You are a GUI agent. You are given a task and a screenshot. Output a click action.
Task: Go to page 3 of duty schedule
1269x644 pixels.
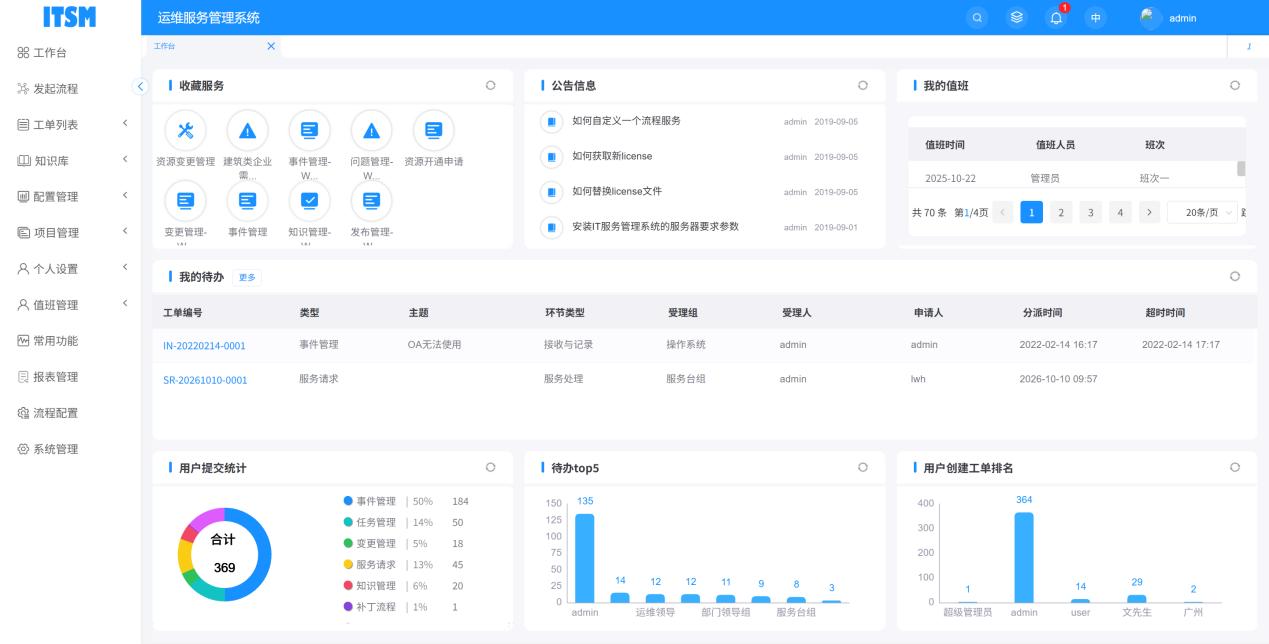click(1090, 212)
